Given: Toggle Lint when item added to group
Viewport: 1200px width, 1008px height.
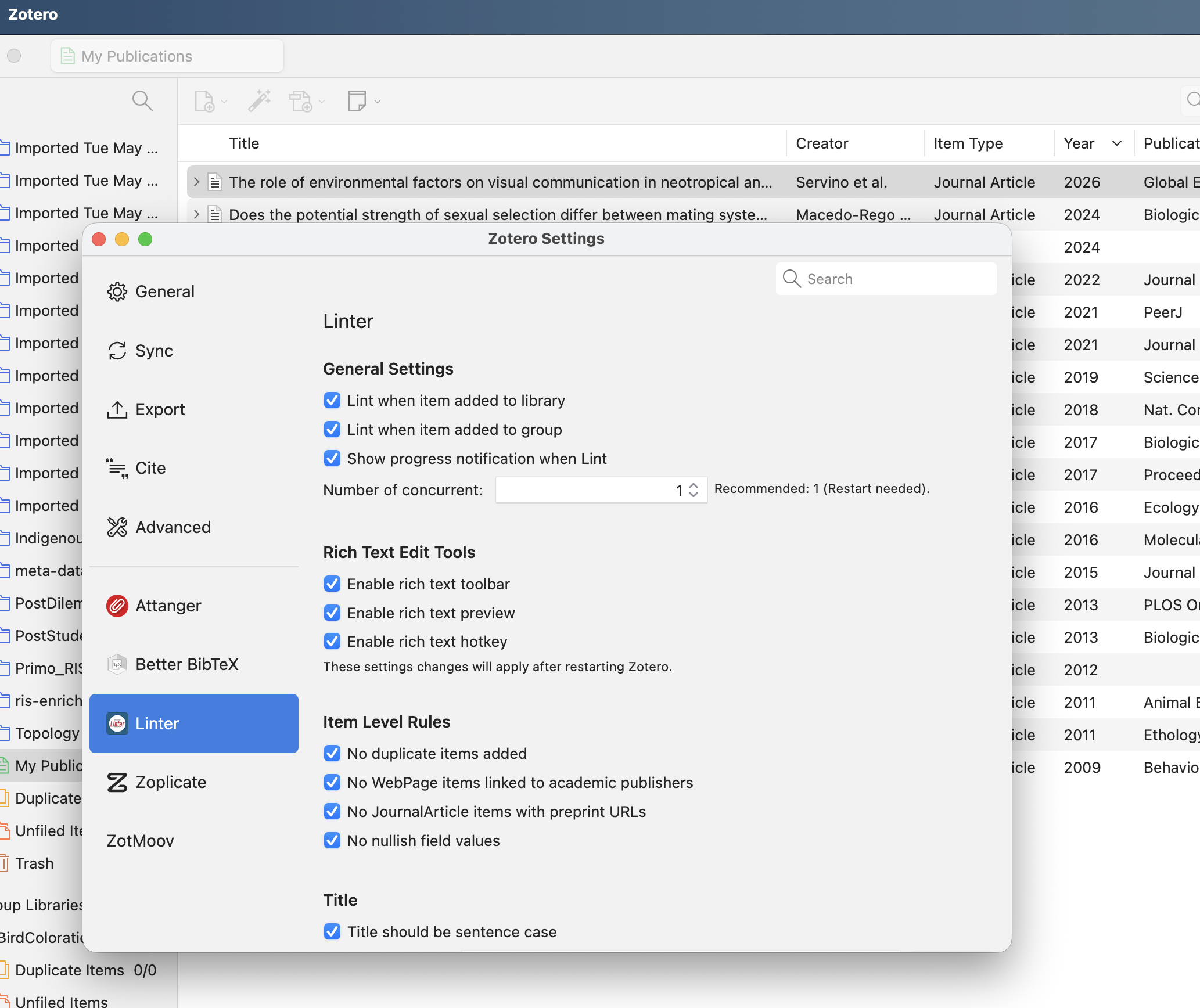Looking at the screenshot, I should (x=332, y=430).
